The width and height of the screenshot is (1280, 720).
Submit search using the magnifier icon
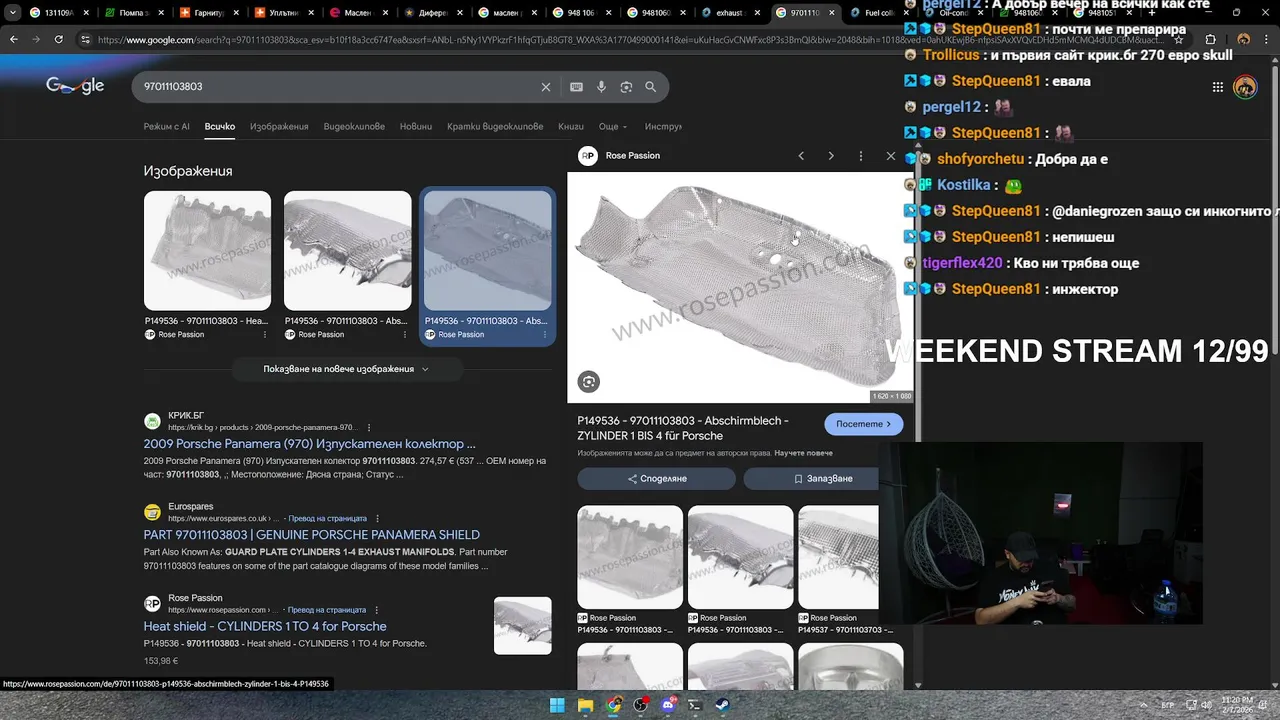click(651, 87)
